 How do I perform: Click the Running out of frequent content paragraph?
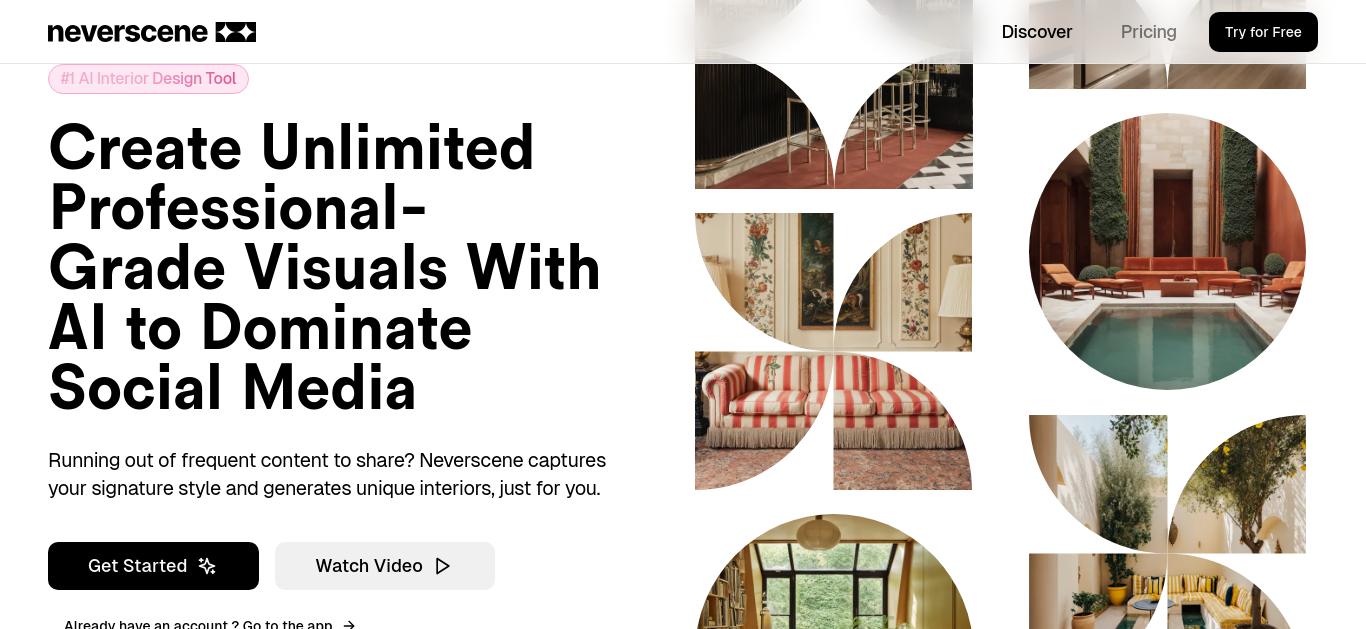pos(327,474)
